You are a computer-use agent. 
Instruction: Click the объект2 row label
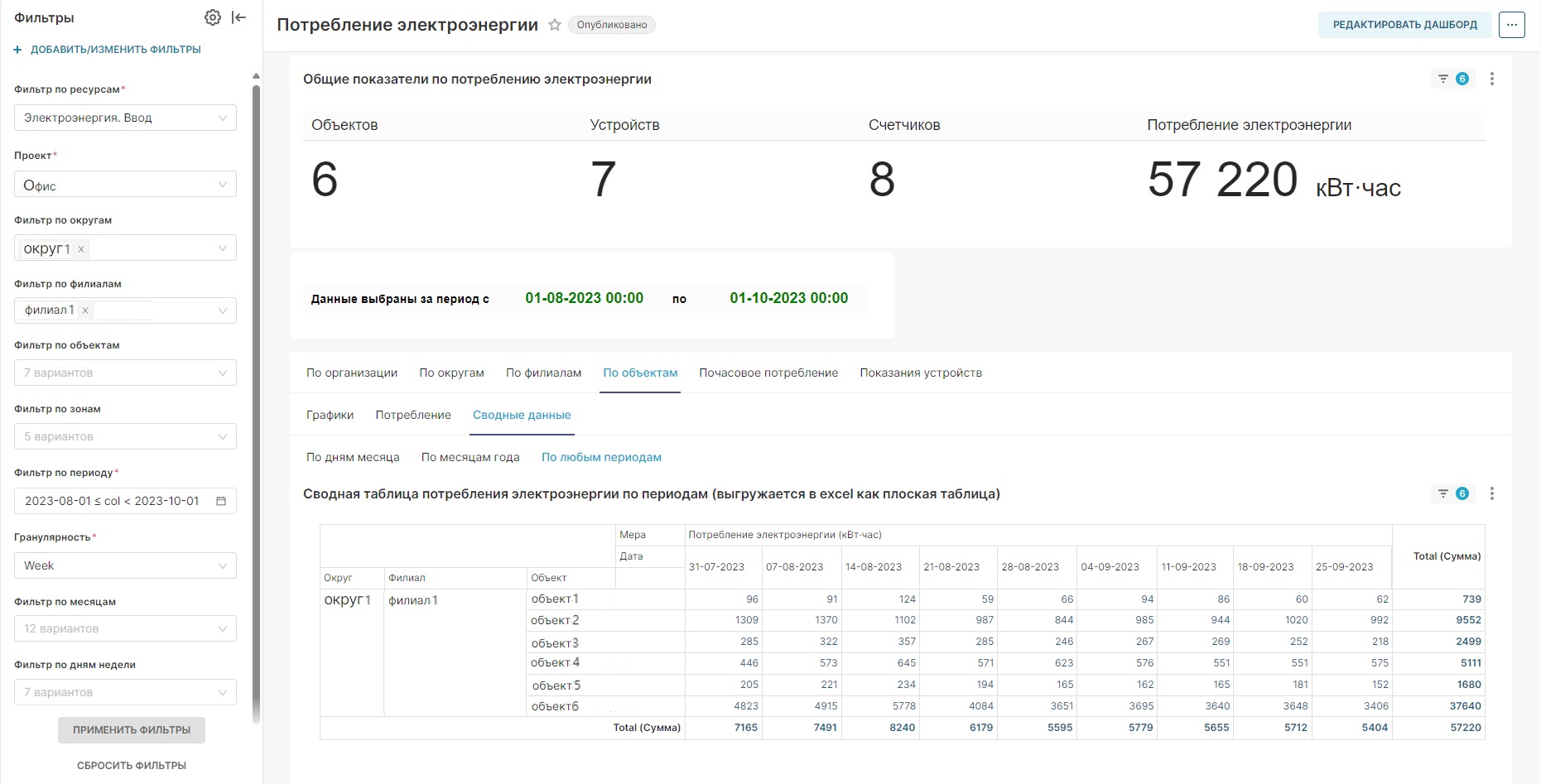click(555, 620)
